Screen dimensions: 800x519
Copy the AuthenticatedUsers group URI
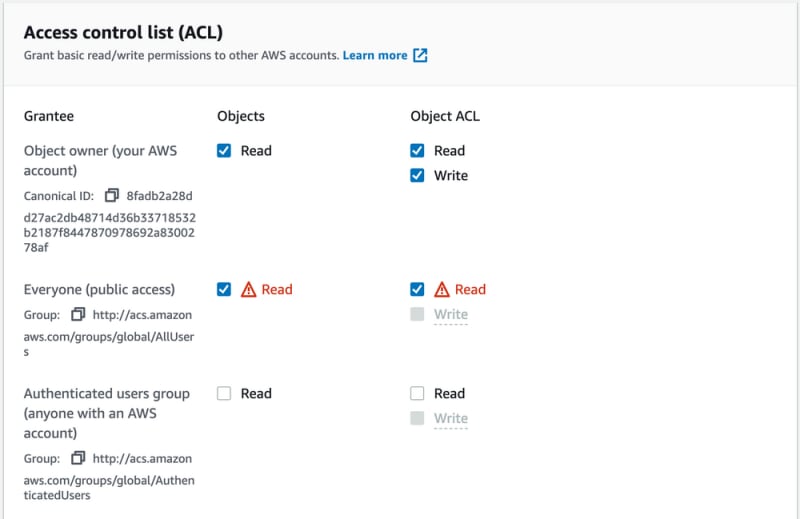click(x=78, y=458)
